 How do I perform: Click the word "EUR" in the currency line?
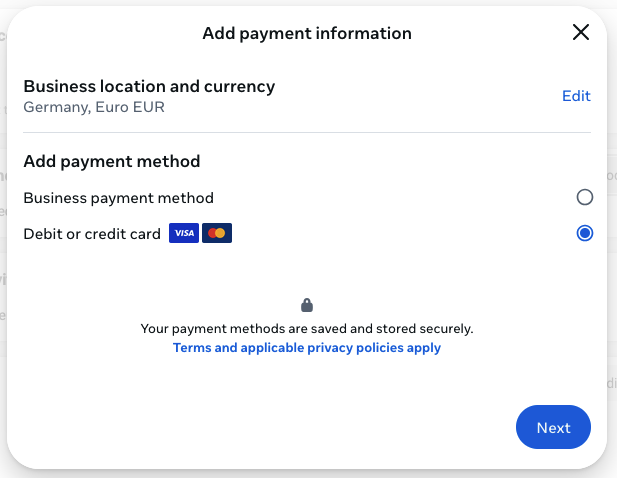pos(150,107)
